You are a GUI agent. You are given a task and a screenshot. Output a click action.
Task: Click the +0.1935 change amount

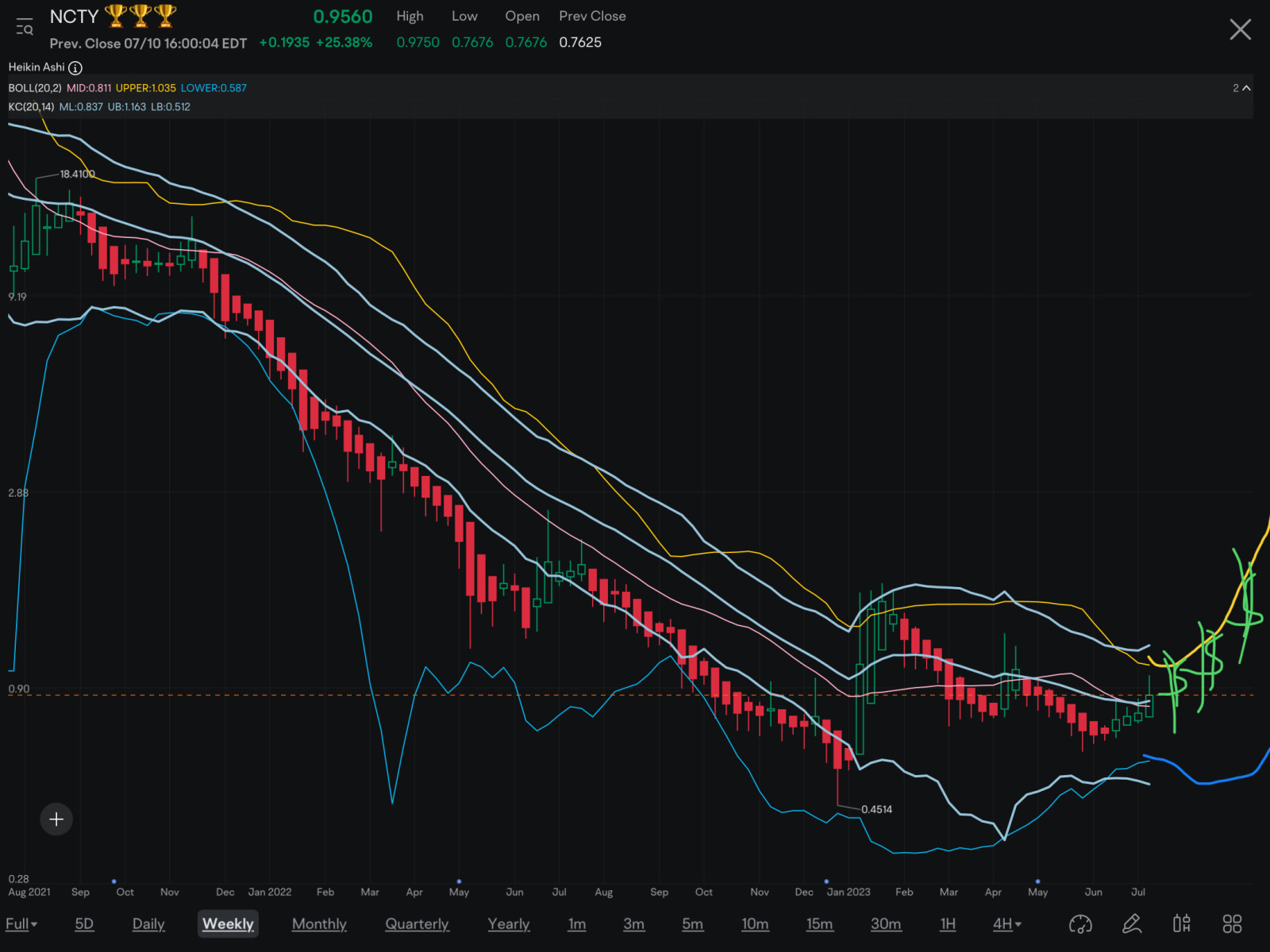[x=284, y=43]
